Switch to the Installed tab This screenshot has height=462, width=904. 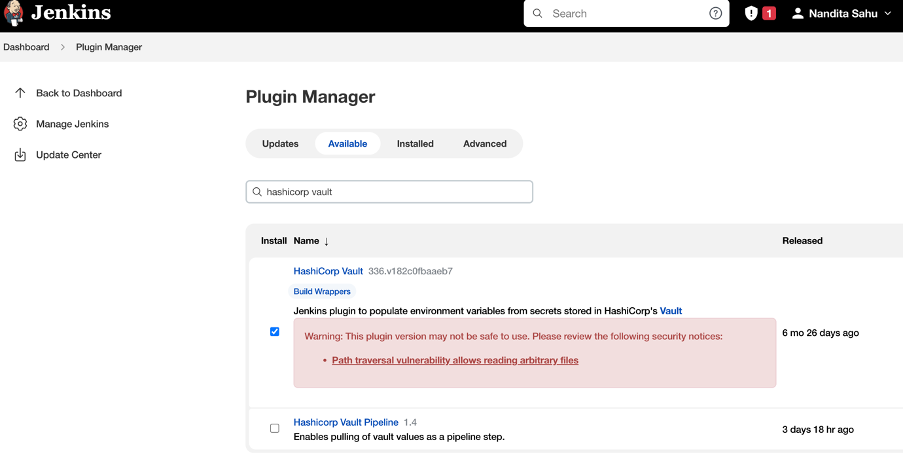coord(415,144)
